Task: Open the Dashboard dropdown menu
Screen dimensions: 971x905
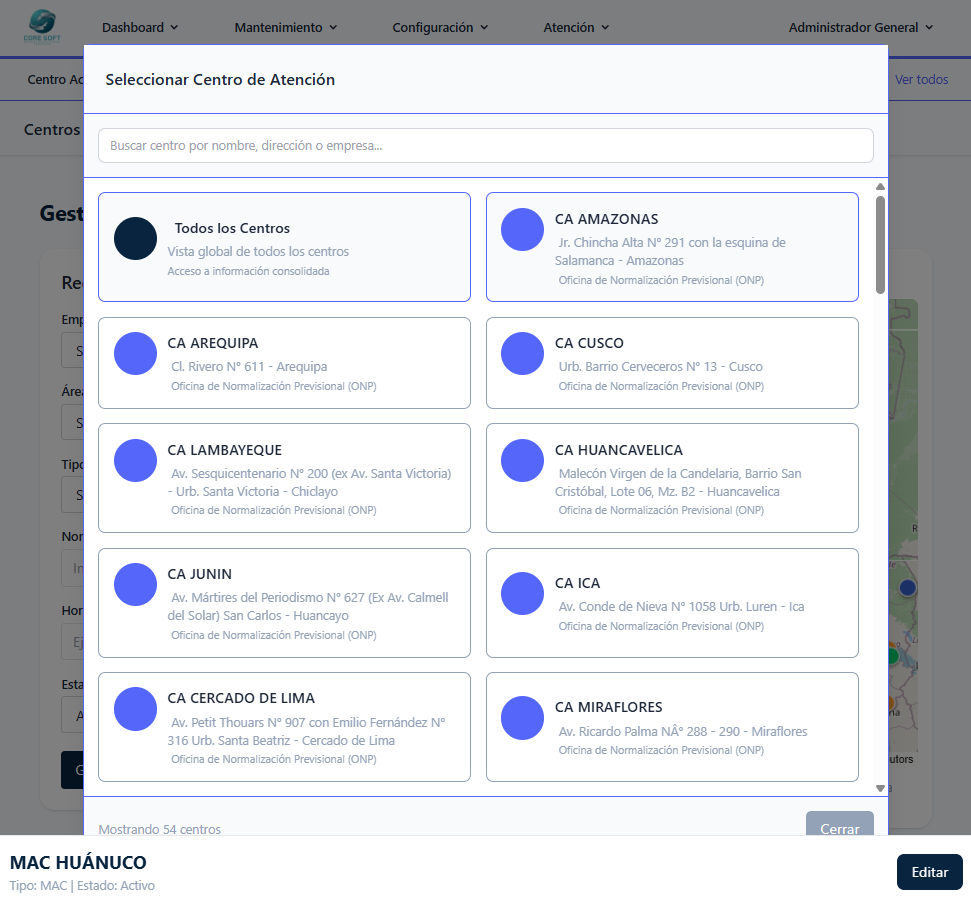Action: tap(140, 28)
